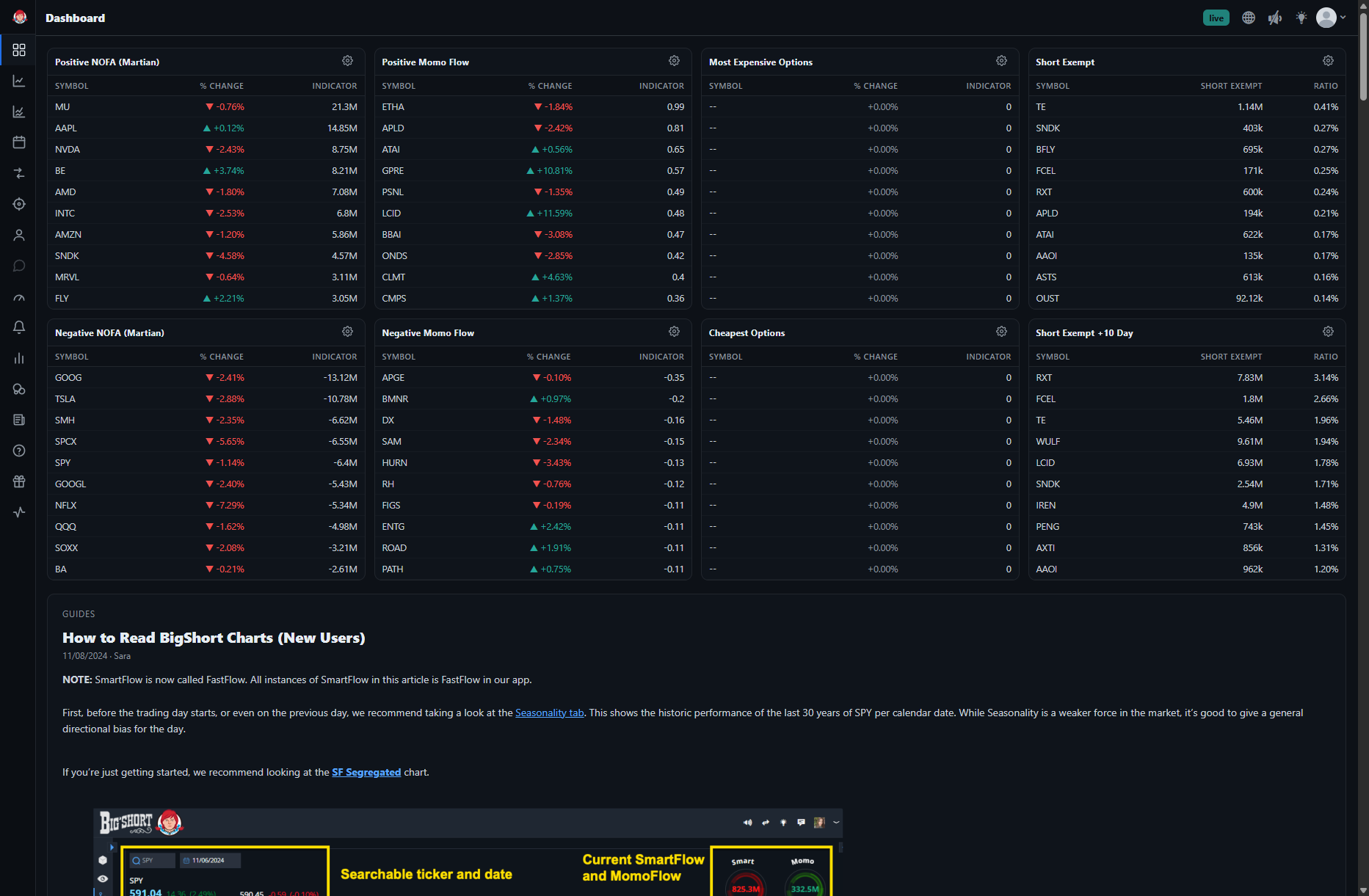Open the bar chart sidebar icon

click(x=19, y=358)
